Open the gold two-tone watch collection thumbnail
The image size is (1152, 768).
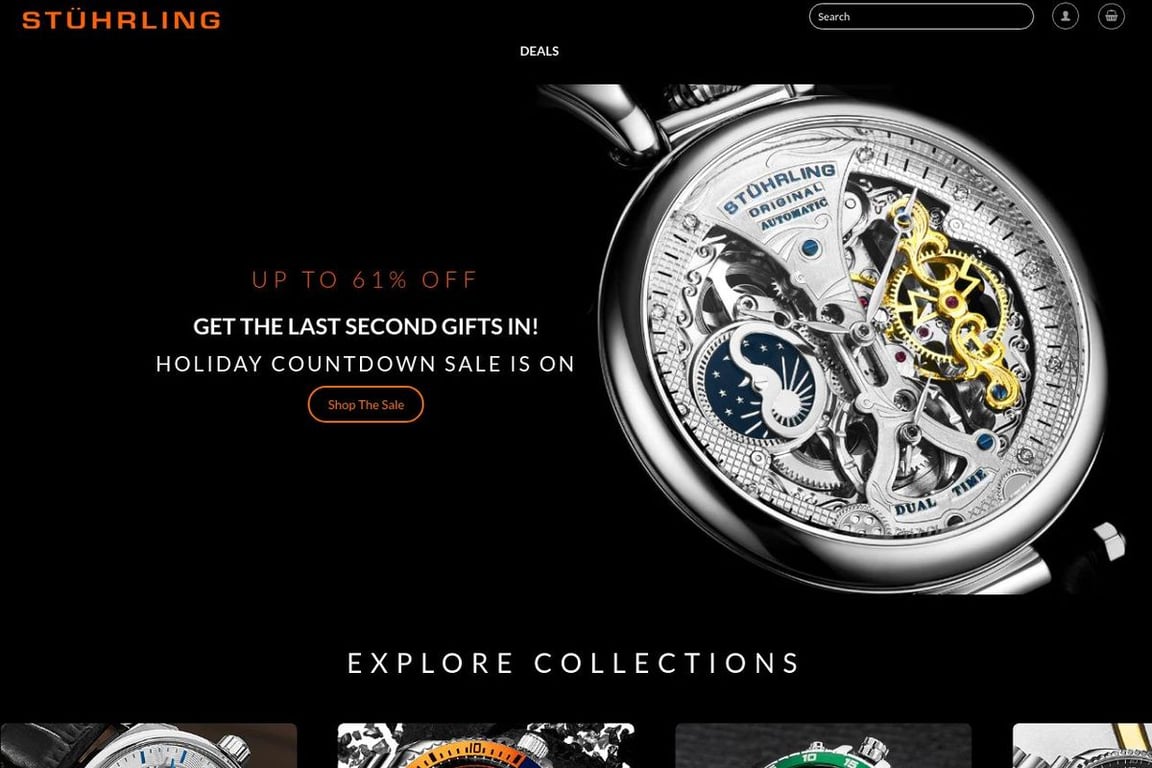pyautogui.click(x=1082, y=745)
